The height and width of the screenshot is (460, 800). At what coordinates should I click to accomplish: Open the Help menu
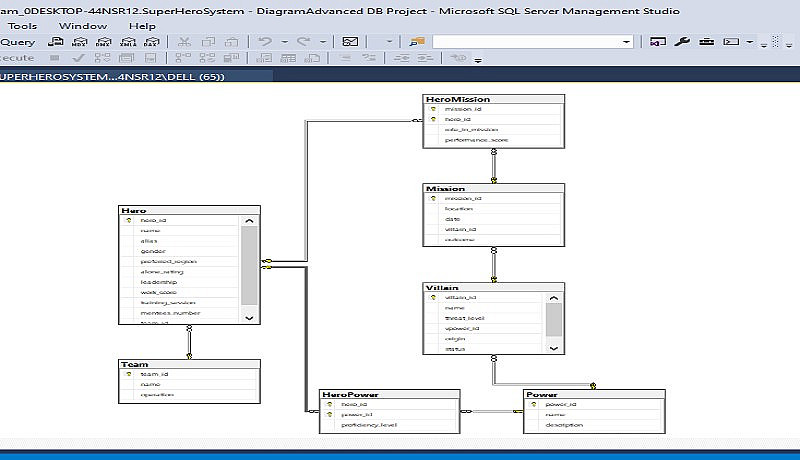[x=142, y=26]
